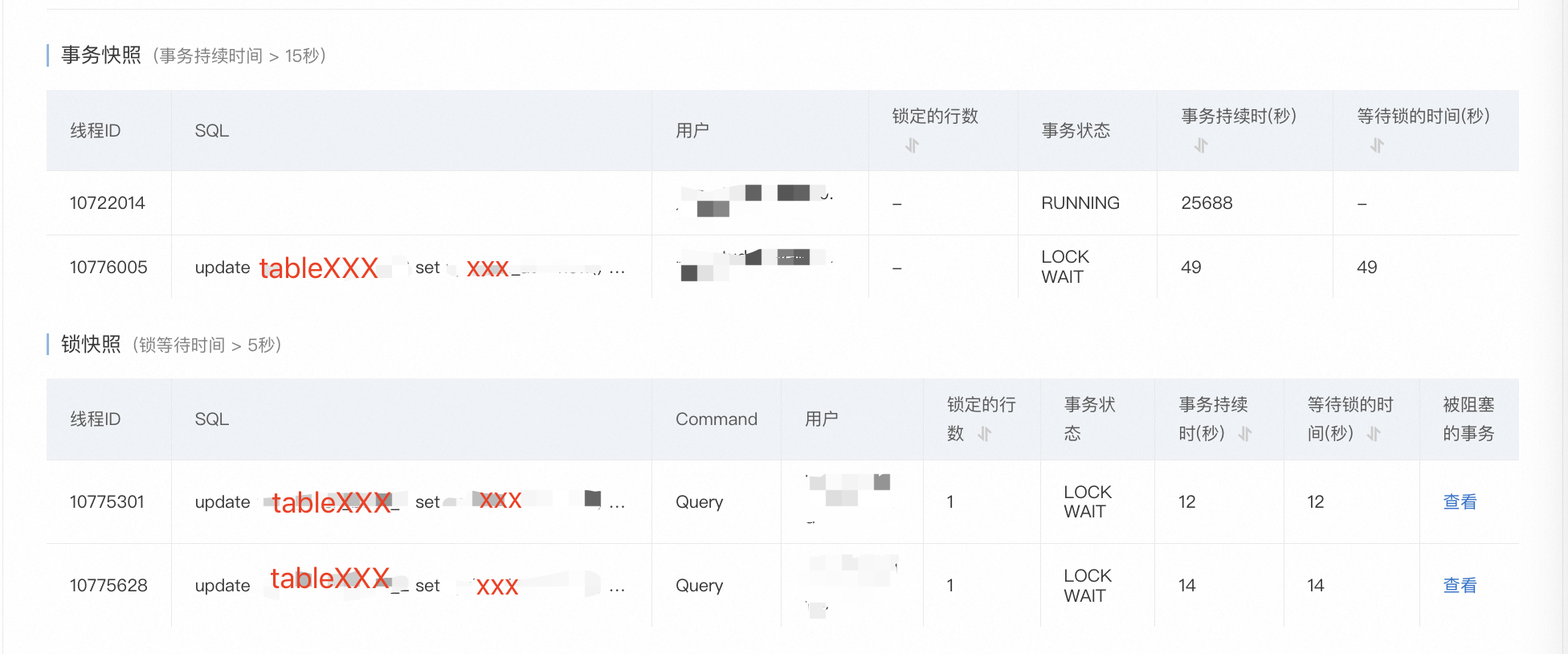
Task: Click the Command column header
Action: point(717,419)
